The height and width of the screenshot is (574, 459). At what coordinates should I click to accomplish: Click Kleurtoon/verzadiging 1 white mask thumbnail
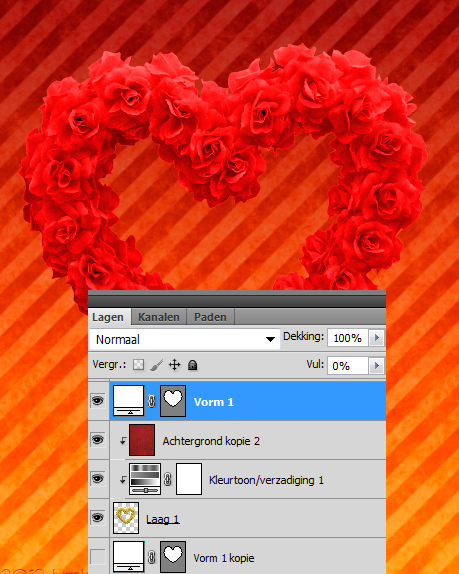189,479
